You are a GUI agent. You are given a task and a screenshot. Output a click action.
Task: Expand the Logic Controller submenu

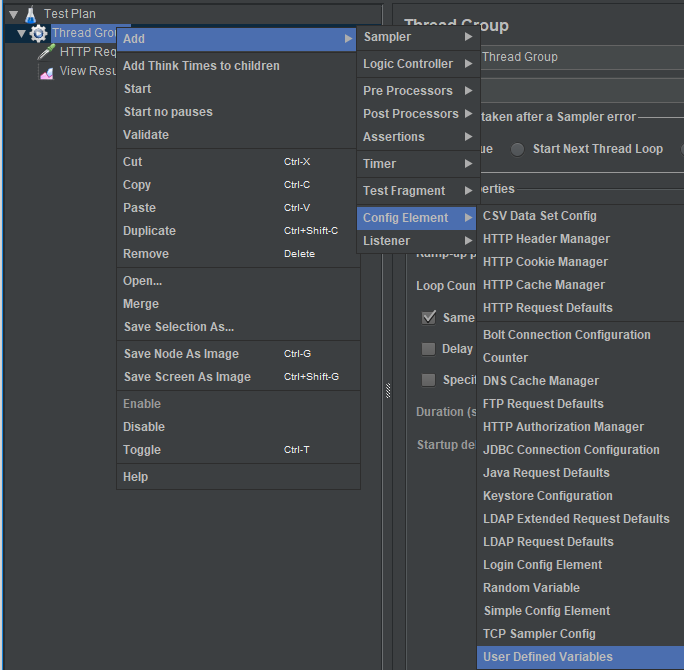coord(418,64)
